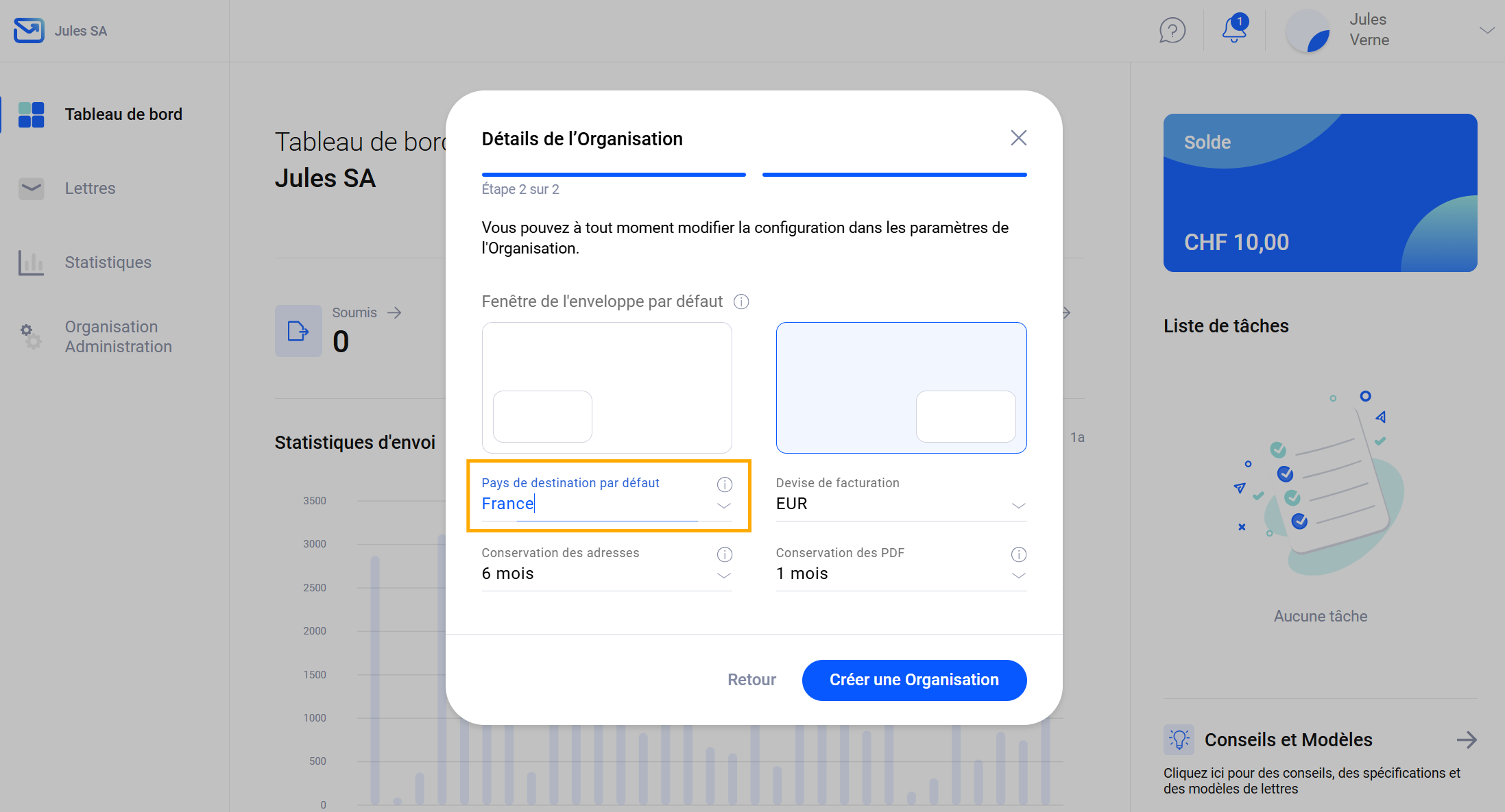Click the address retention info icon

(x=725, y=554)
